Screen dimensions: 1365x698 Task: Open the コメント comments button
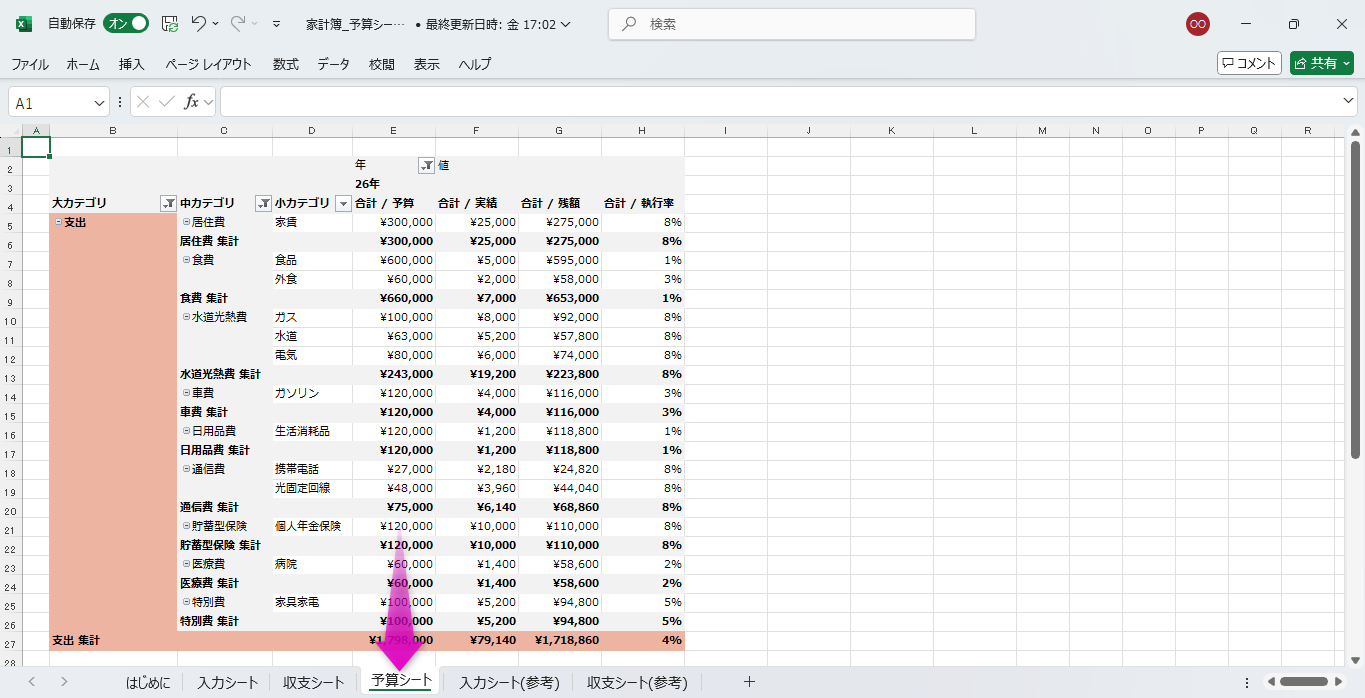(1249, 63)
